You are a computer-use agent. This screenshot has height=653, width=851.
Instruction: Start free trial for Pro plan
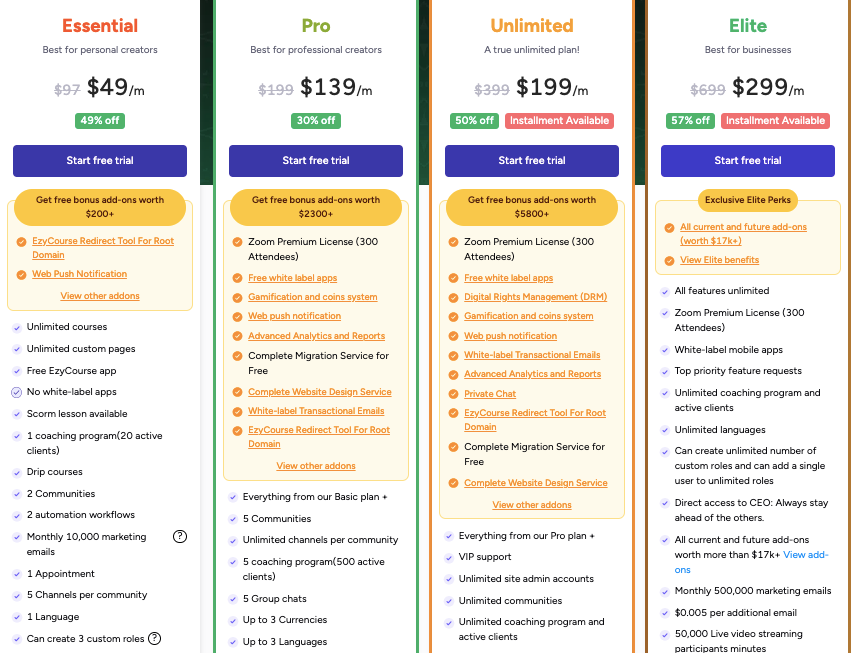coord(316,161)
